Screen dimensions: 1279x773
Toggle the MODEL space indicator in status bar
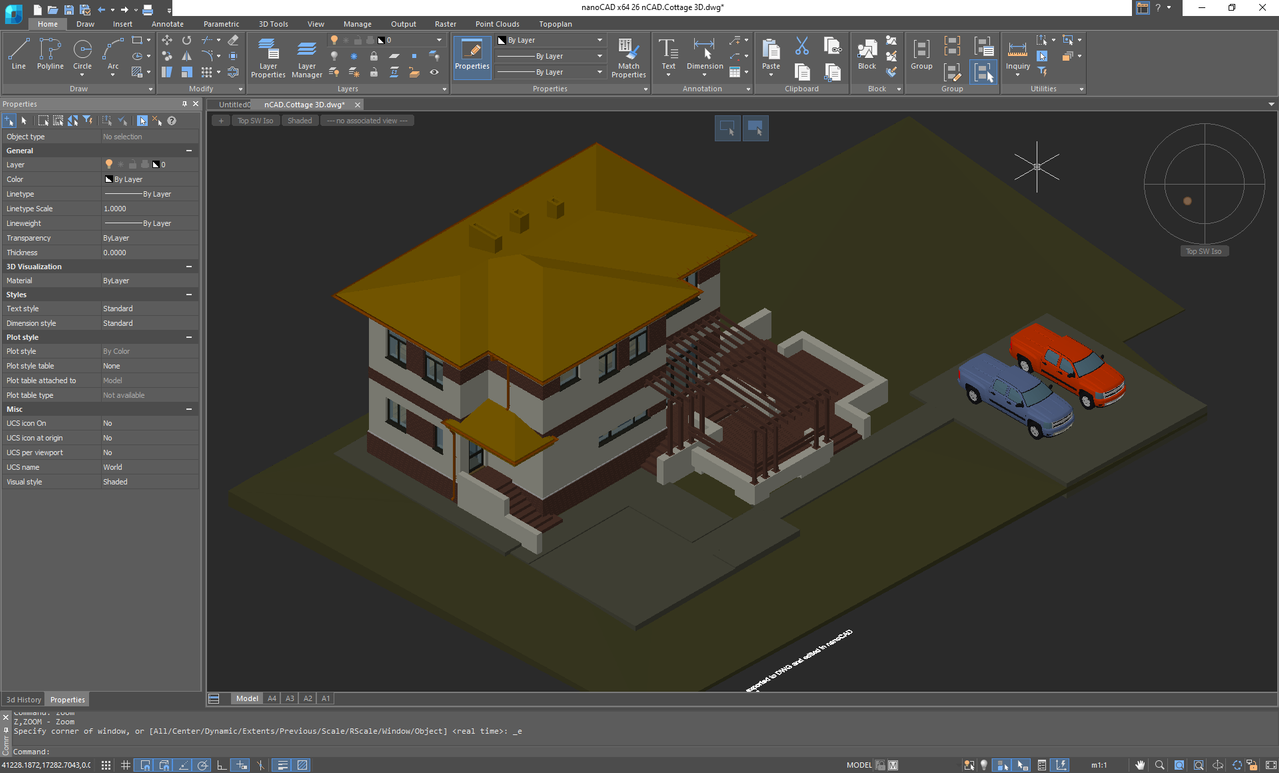tap(859, 765)
